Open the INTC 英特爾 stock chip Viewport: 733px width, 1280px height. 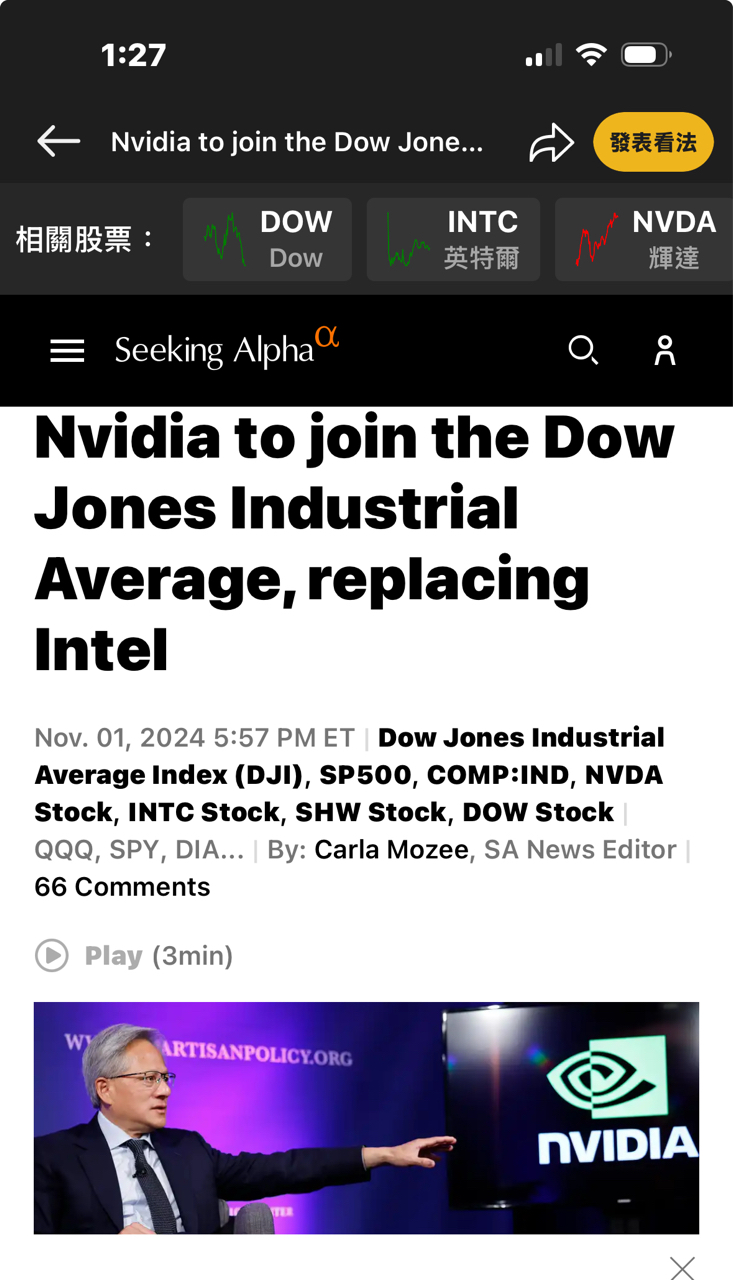pyautogui.click(x=453, y=239)
